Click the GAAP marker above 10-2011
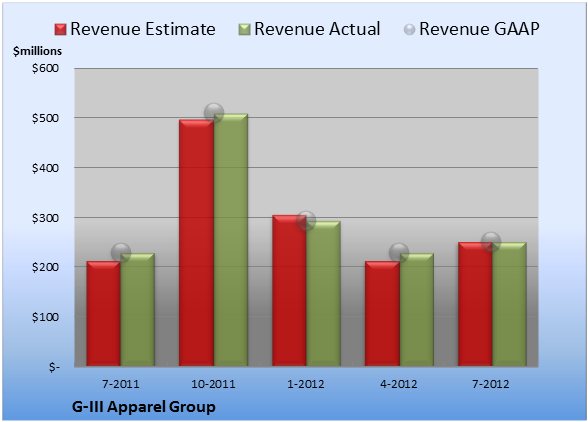Image resolution: width=588 pixels, height=422 pixels. 214,112
